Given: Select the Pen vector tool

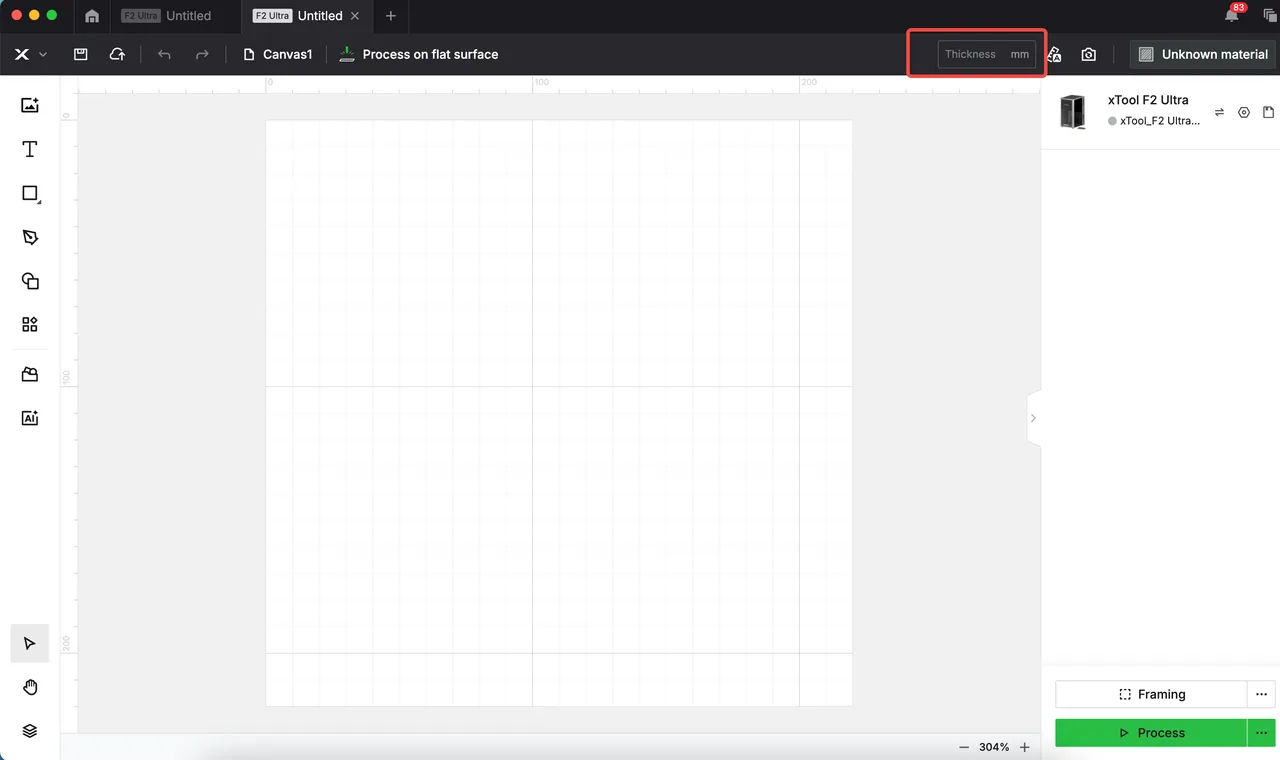Looking at the screenshot, I should [x=30, y=237].
